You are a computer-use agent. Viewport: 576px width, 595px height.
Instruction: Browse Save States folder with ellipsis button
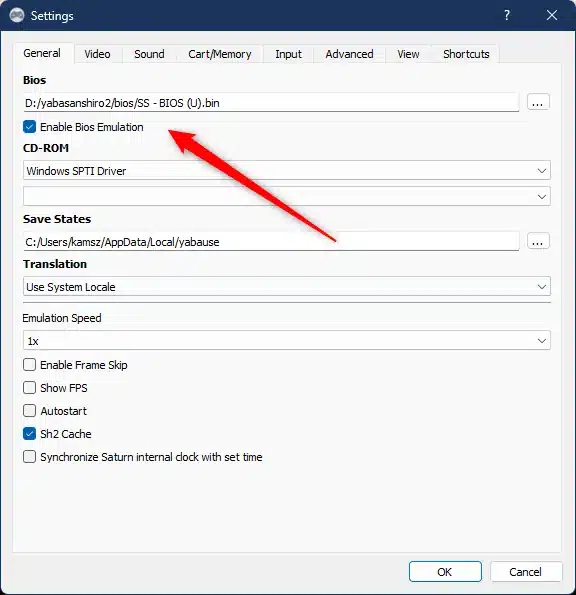click(538, 241)
